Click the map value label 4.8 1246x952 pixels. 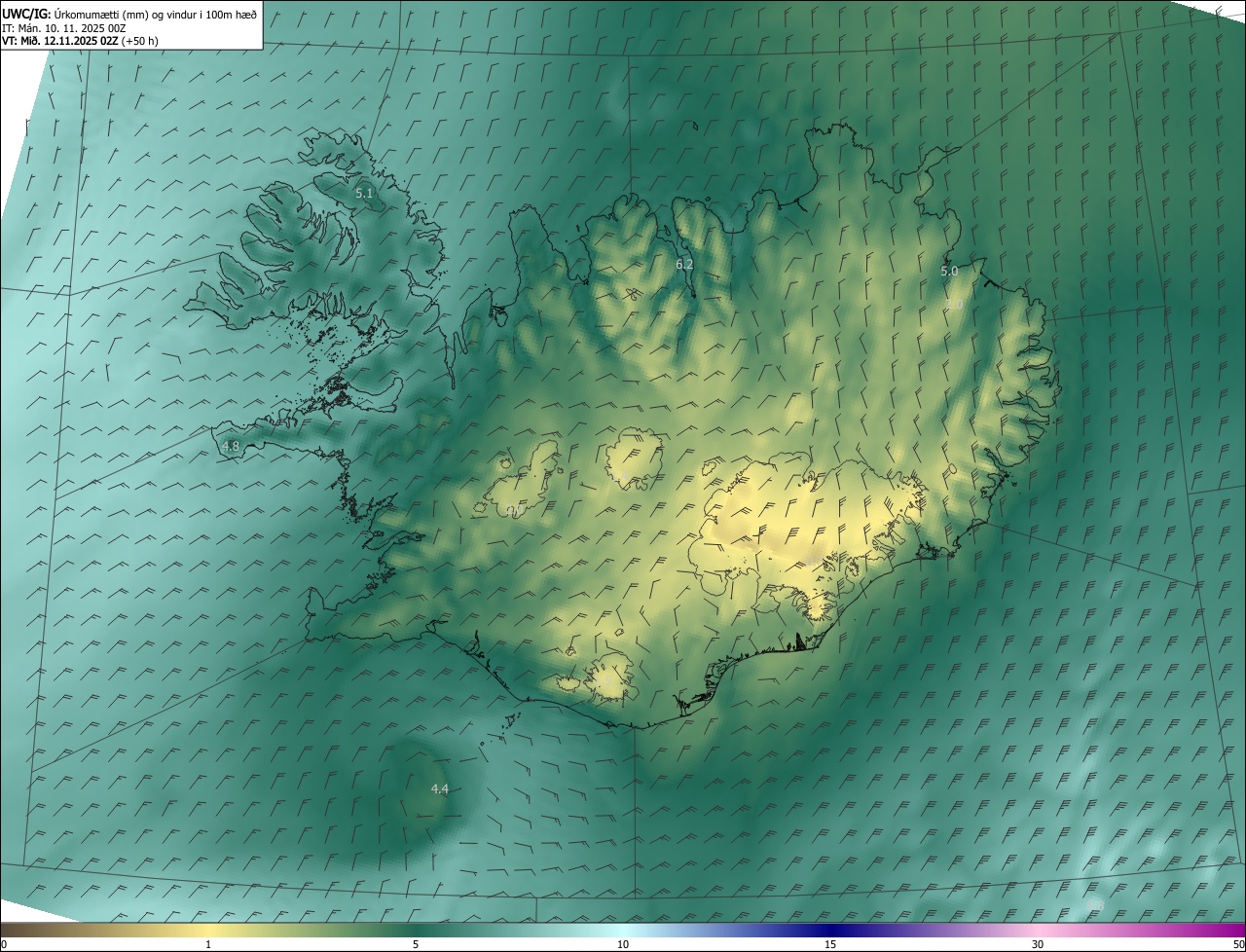pyautogui.click(x=231, y=447)
